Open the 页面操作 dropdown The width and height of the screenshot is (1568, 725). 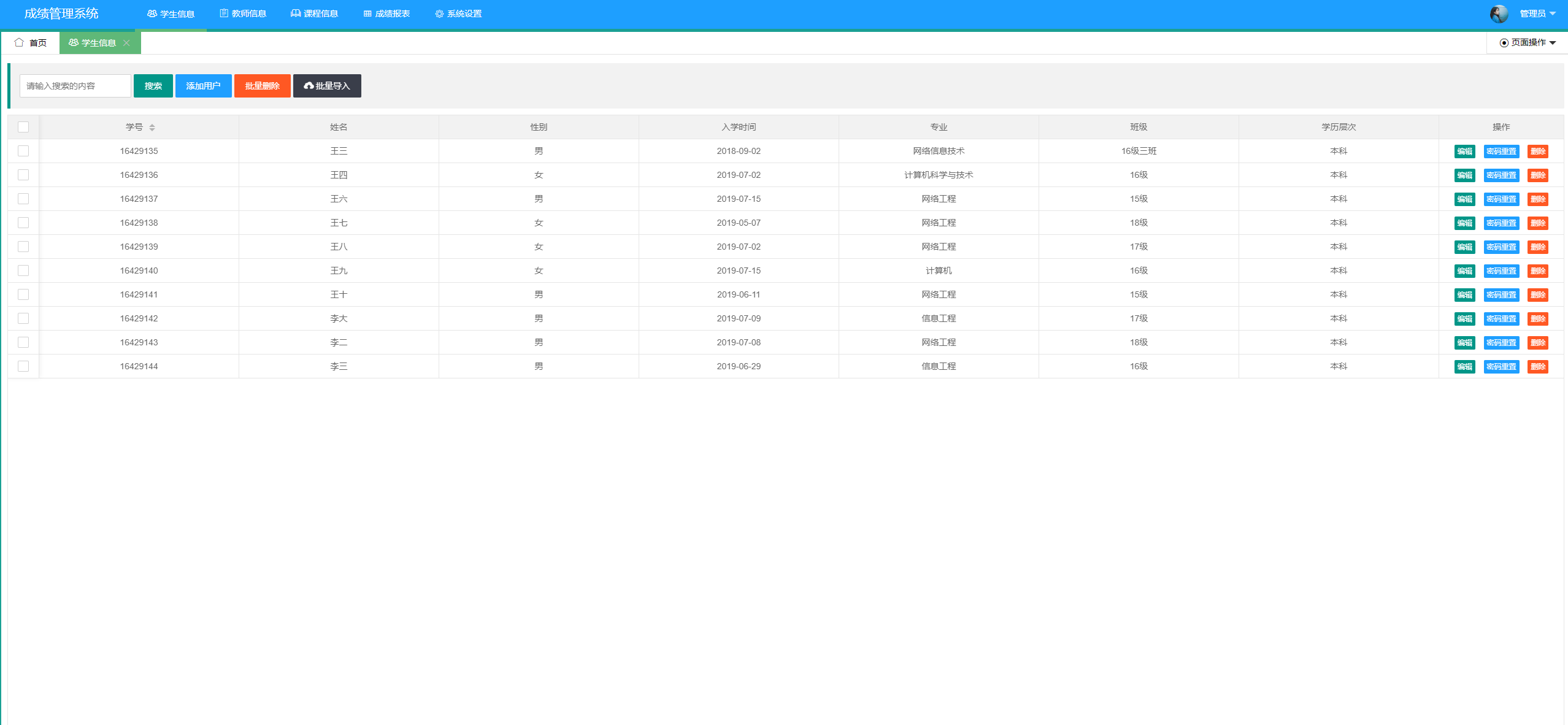[1528, 42]
